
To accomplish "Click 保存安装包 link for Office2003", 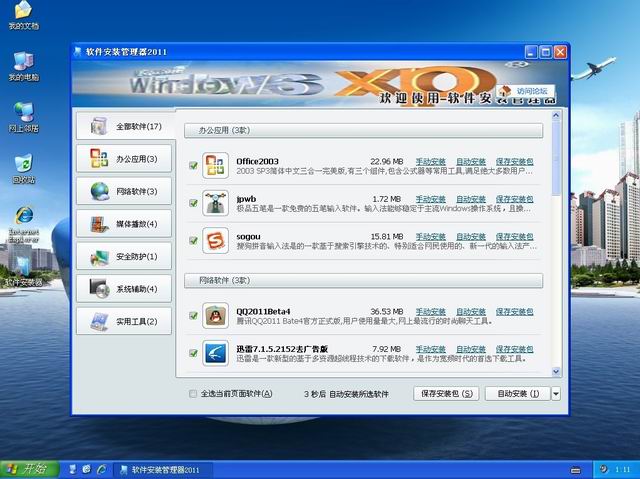I will 514,162.
